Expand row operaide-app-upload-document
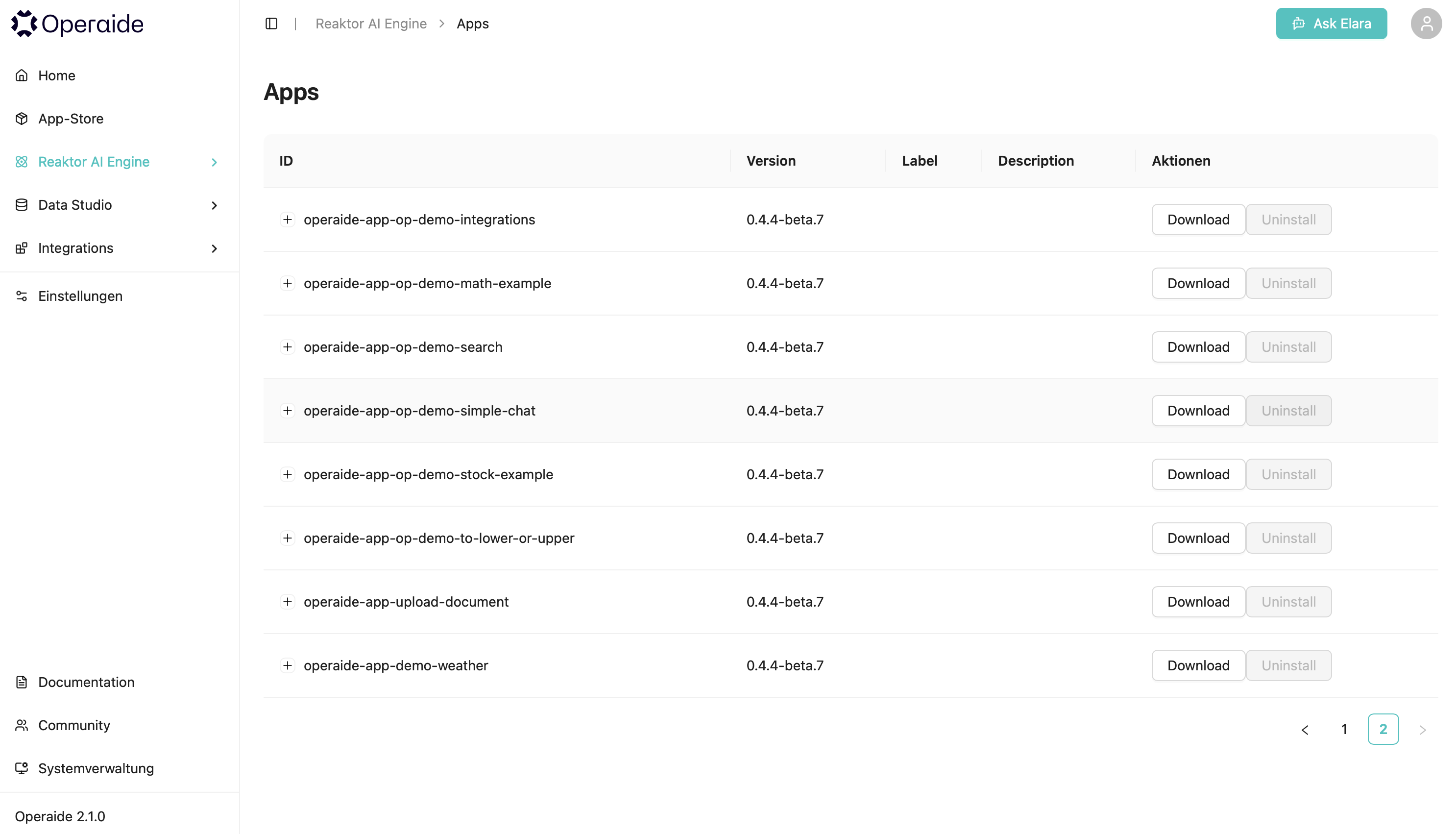 click(288, 601)
